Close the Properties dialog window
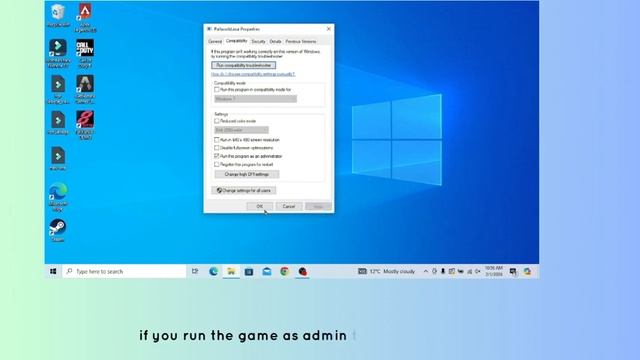This screenshot has width=640, height=360. click(329, 29)
